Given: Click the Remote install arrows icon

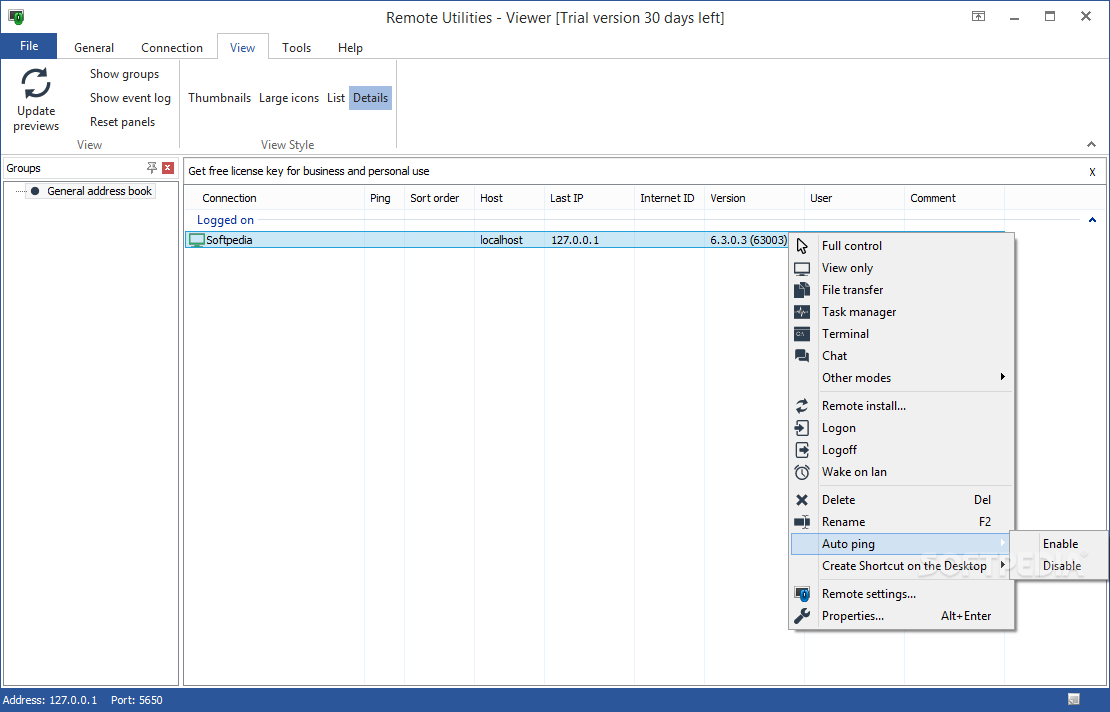Looking at the screenshot, I should click(x=801, y=406).
